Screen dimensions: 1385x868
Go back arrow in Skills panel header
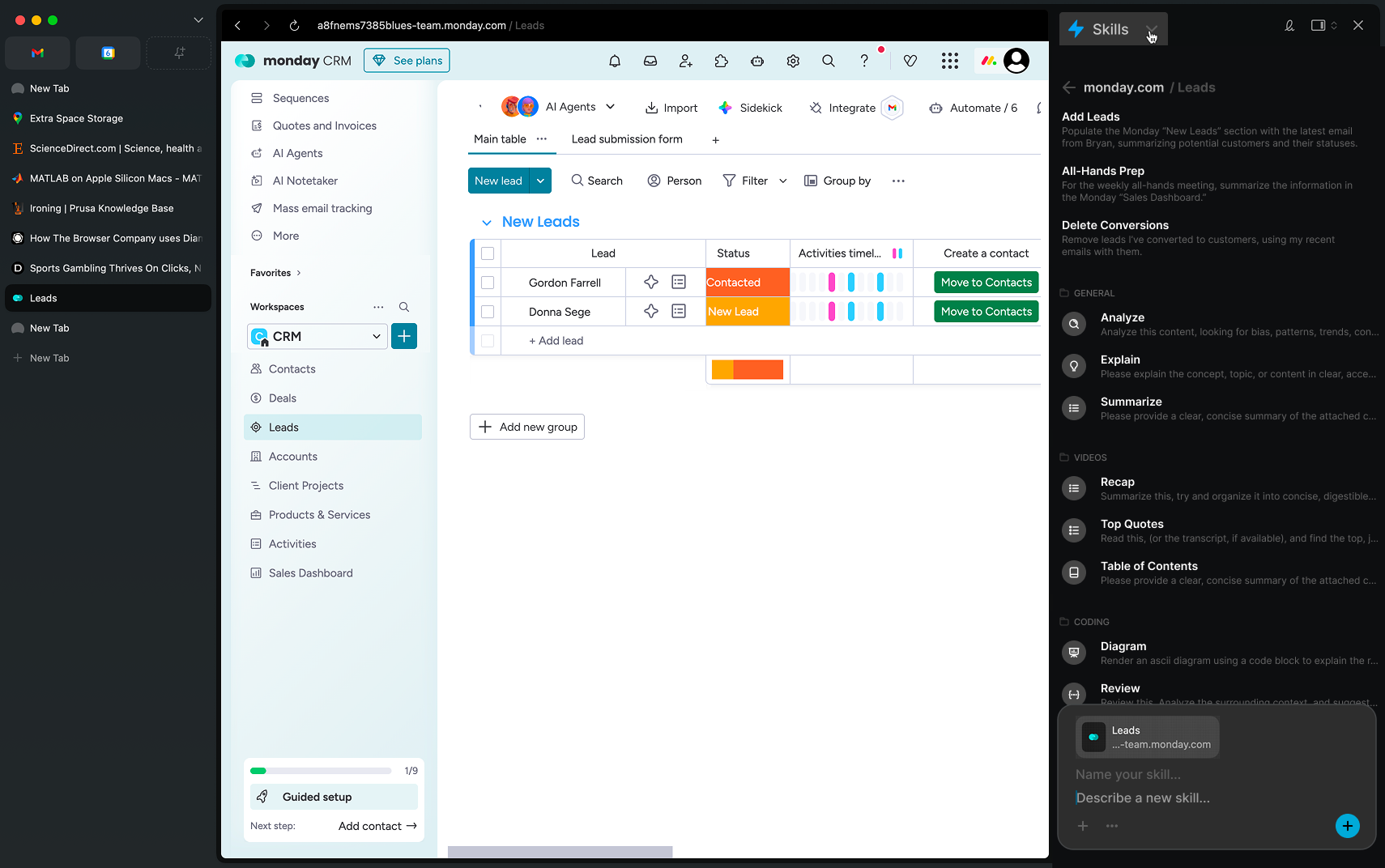[x=1069, y=87]
